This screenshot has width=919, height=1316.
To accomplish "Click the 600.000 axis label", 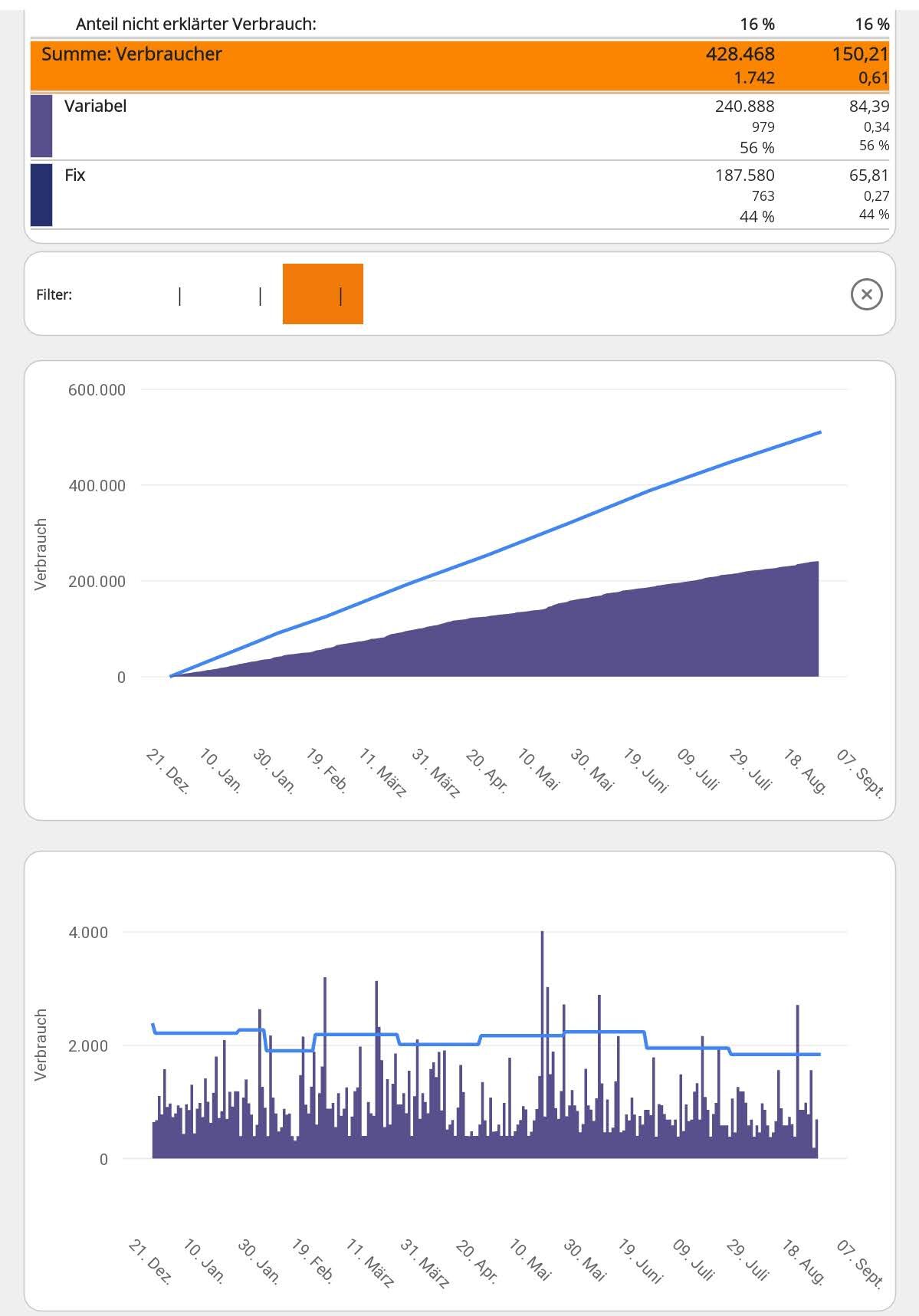I will click(x=97, y=389).
